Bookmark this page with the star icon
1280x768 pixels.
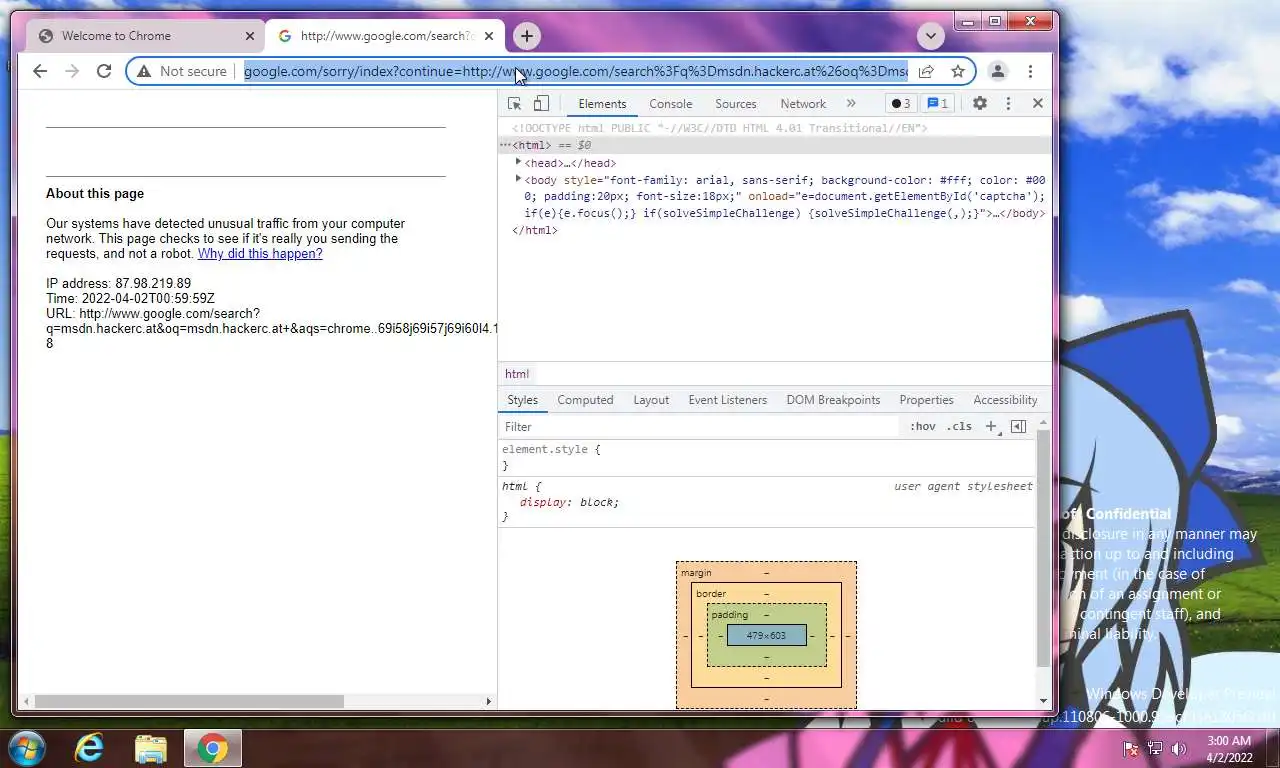click(x=958, y=71)
